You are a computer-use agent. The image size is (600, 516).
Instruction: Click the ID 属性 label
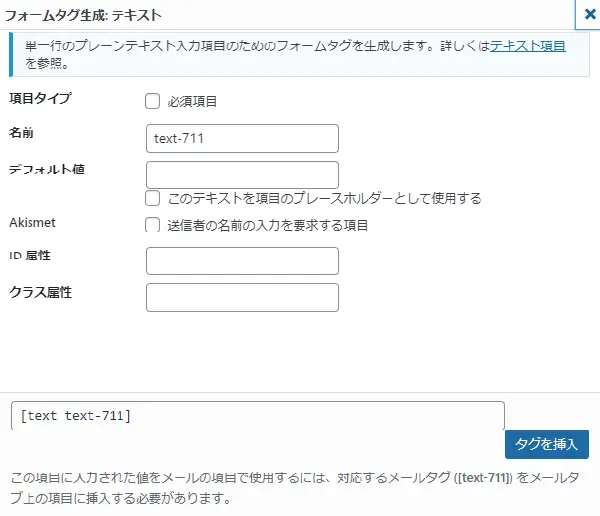pos(30,255)
